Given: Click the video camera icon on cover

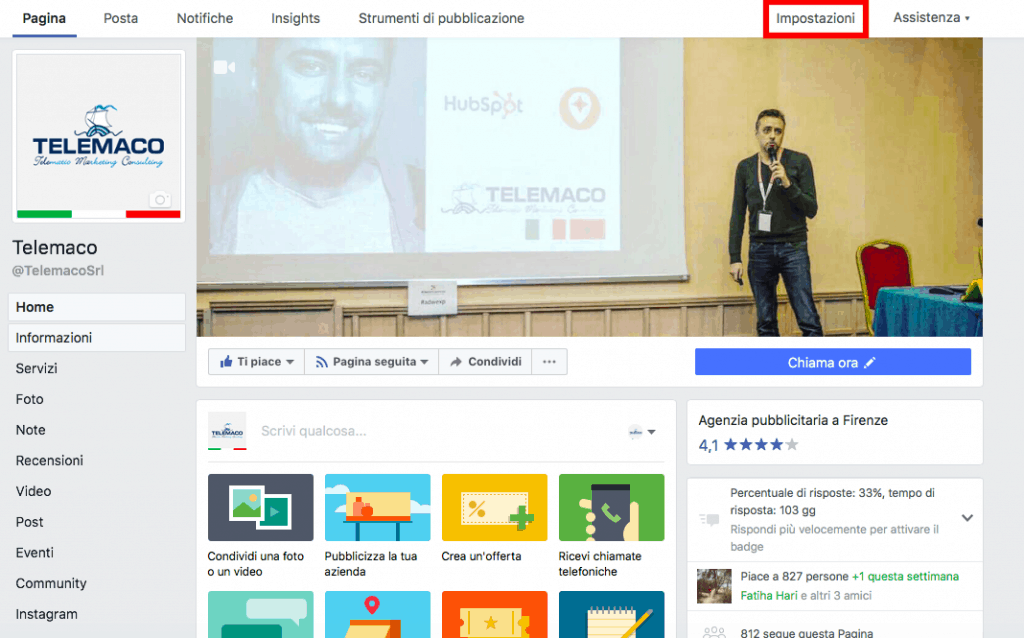Looking at the screenshot, I should pos(224,67).
